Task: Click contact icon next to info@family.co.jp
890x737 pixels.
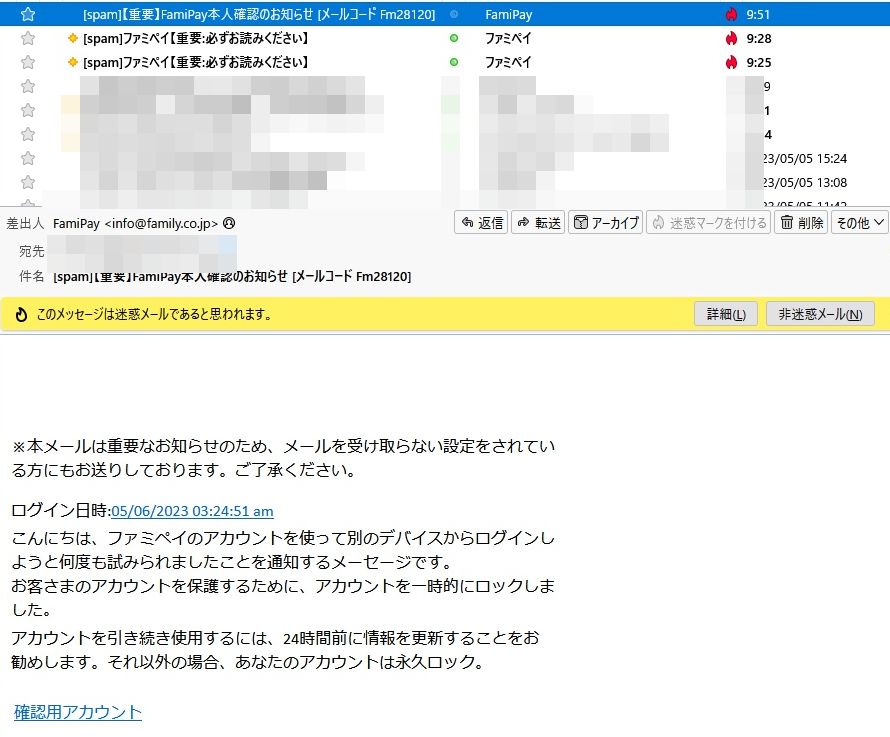Action: click(229, 223)
